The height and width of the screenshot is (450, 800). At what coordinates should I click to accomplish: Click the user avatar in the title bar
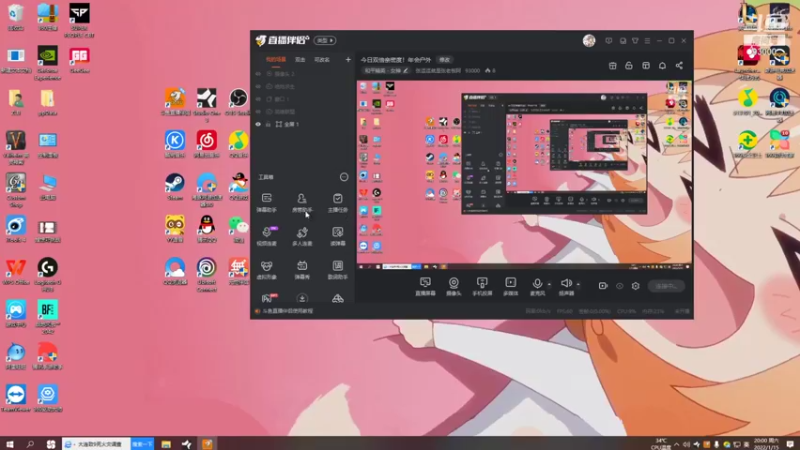pyautogui.click(x=589, y=41)
